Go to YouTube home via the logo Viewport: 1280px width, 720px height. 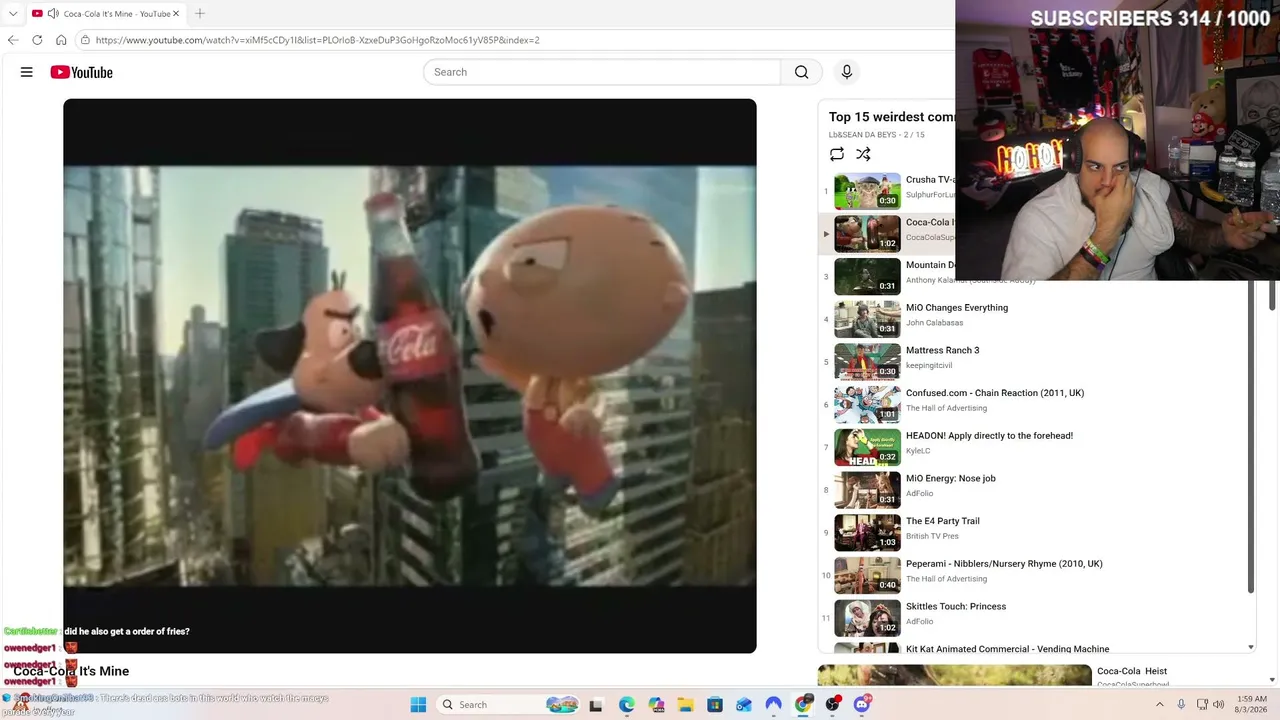(x=81, y=72)
